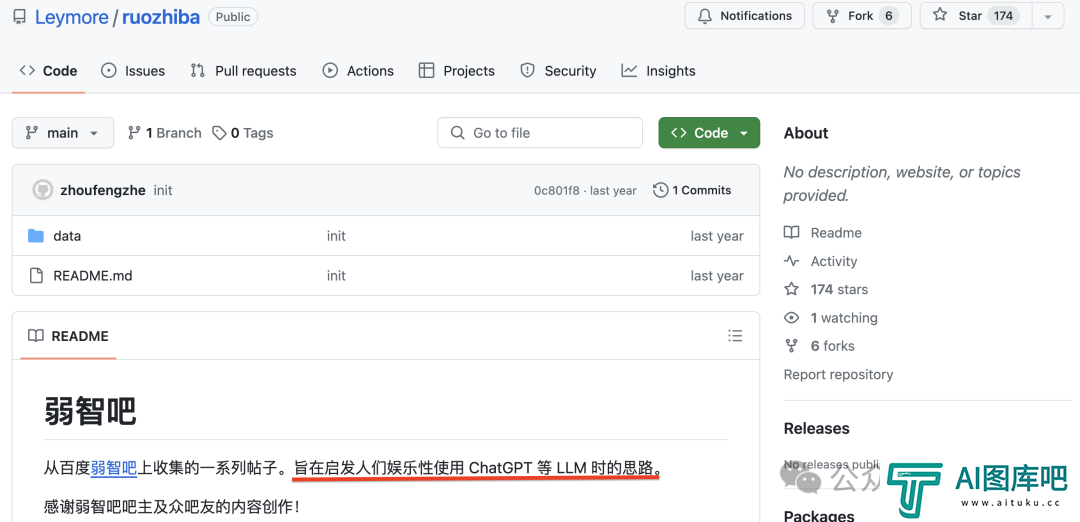
Task: Fork the repository with Fork button
Action: click(x=862, y=16)
